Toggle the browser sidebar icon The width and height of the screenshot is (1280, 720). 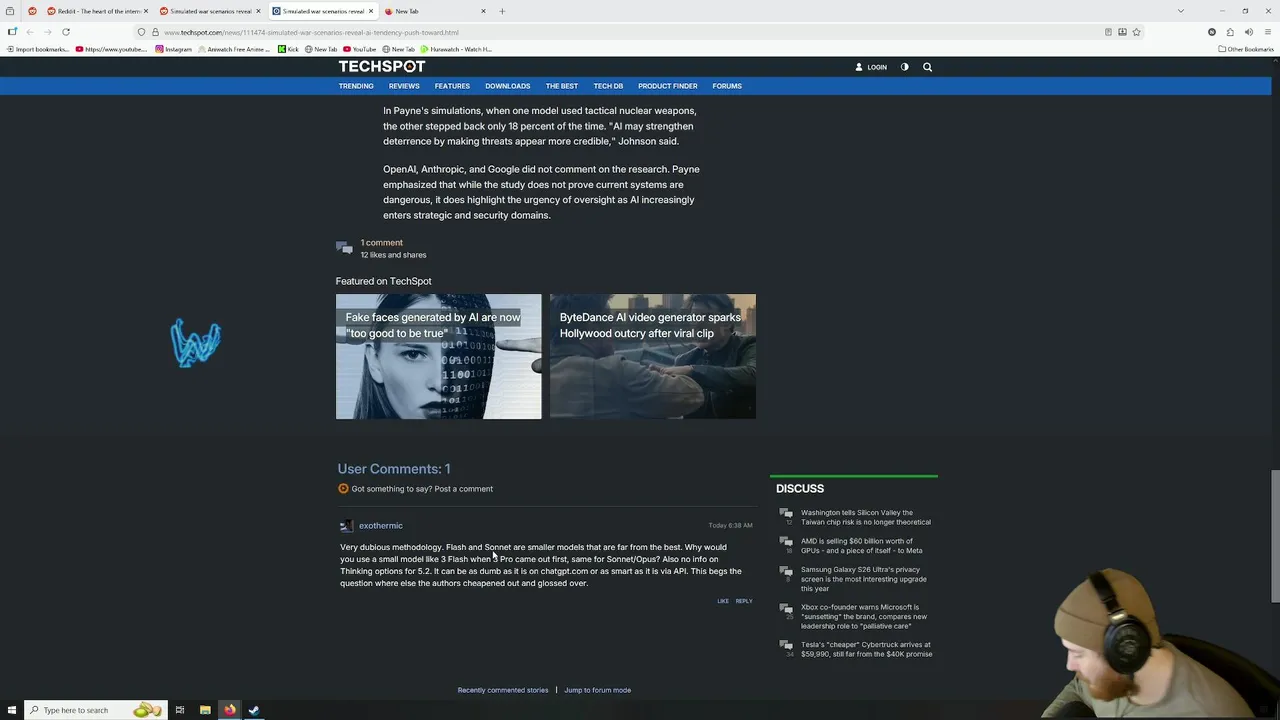tap(11, 32)
